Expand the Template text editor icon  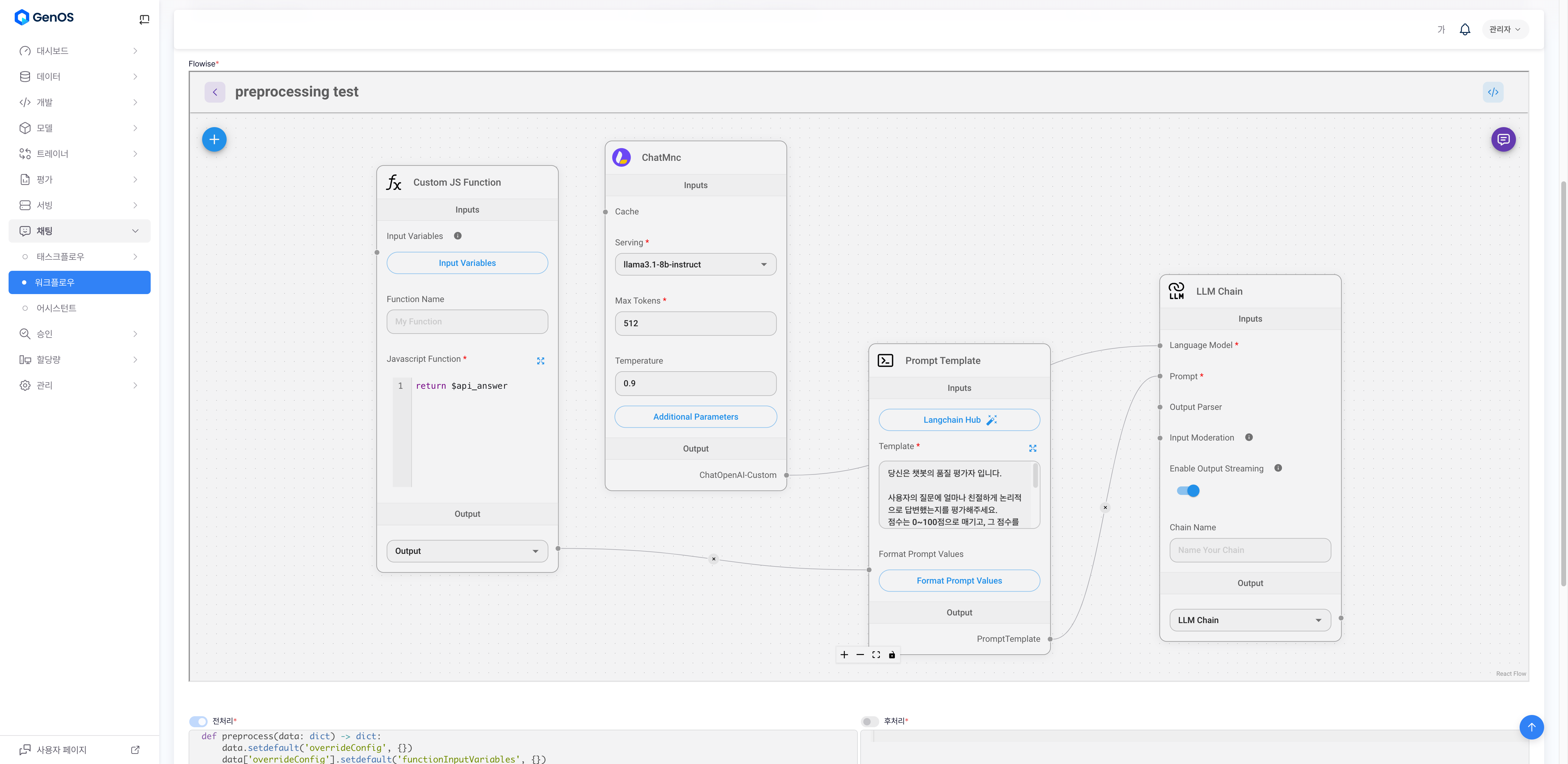(x=1032, y=448)
